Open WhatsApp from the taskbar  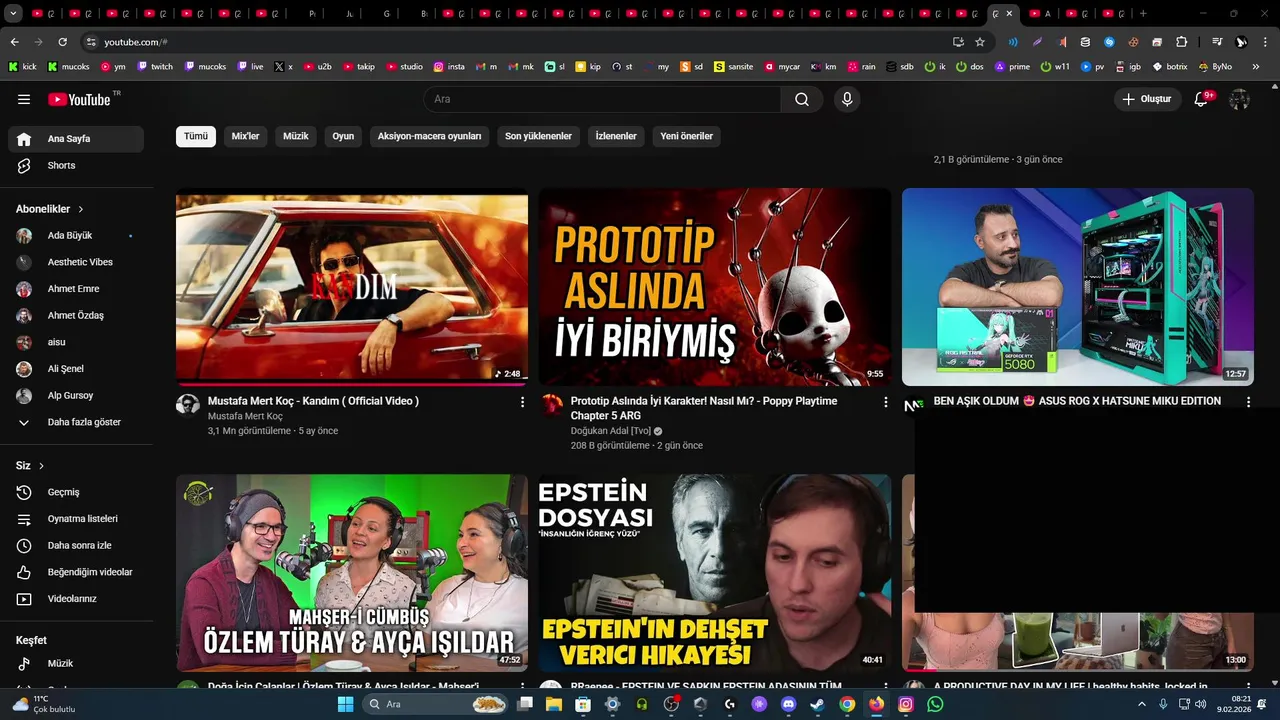pos(935,704)
